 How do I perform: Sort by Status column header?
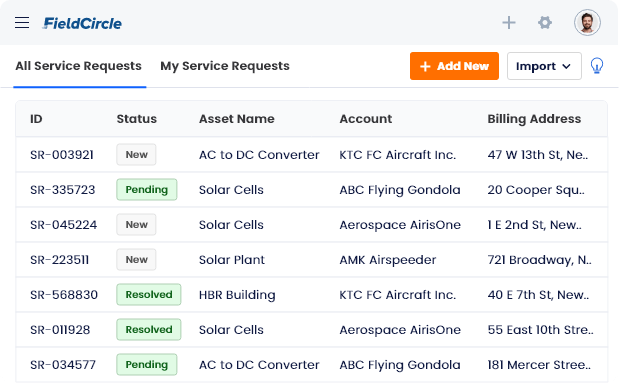coord(137,119)
